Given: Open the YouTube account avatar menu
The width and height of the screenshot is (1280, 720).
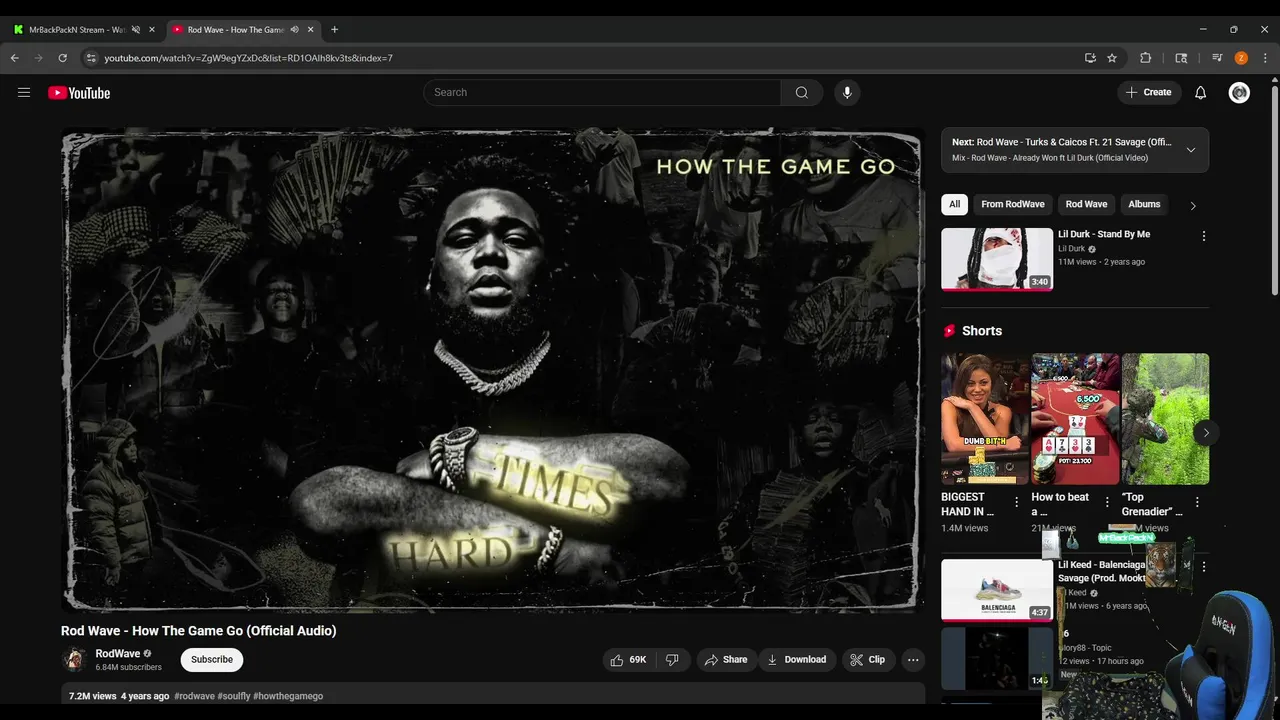Looking at the screenshot, I should (1239, 92).
